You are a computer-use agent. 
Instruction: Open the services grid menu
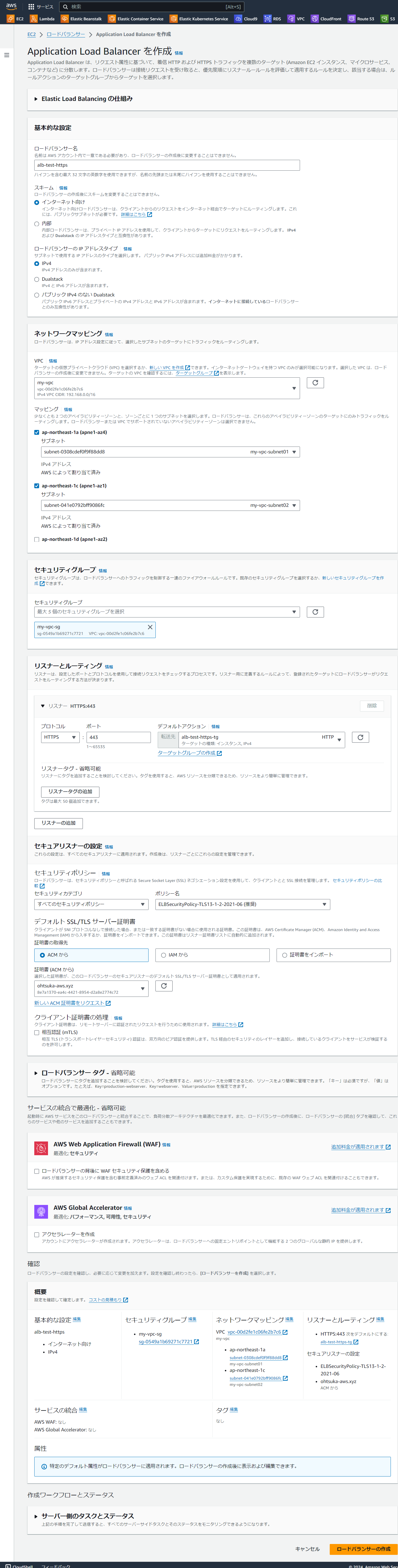point(31,7)
